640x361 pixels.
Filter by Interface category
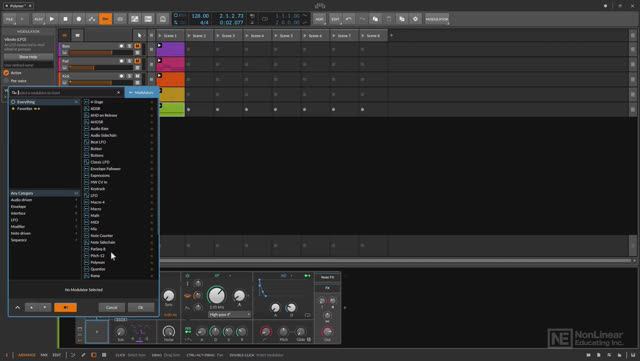click(44, 213)
